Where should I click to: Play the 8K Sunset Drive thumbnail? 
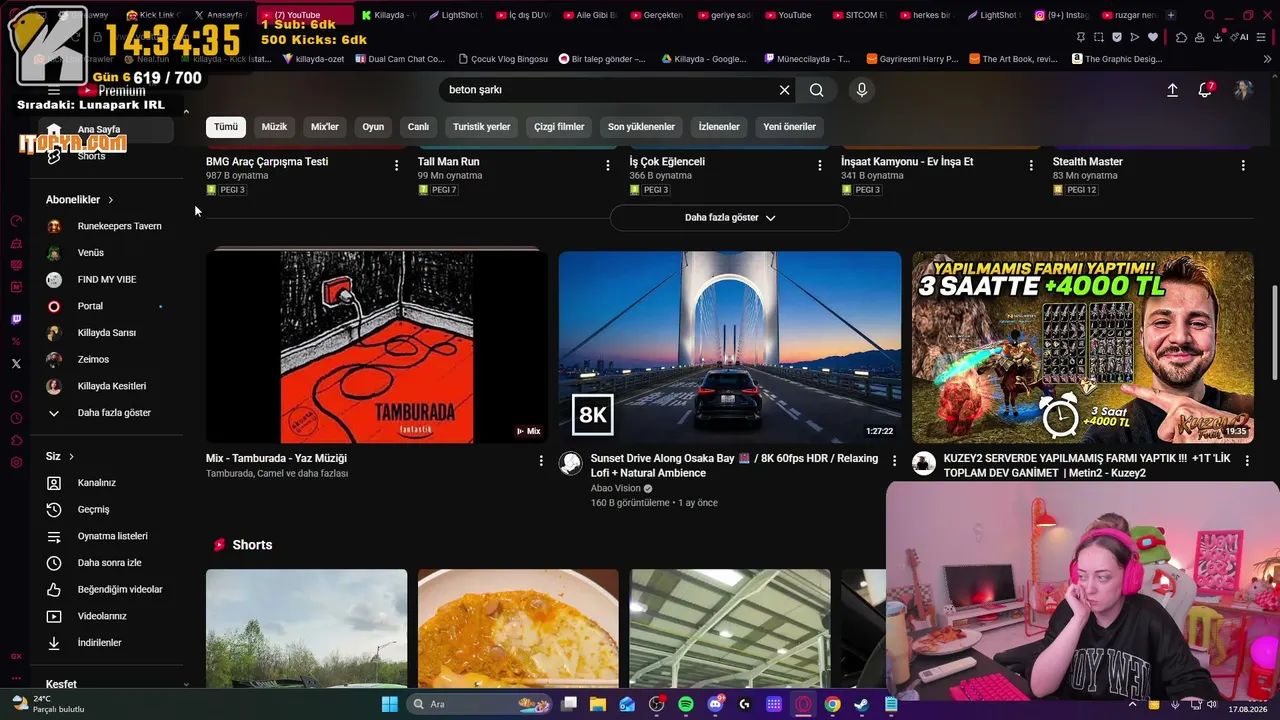click(730, 347)
